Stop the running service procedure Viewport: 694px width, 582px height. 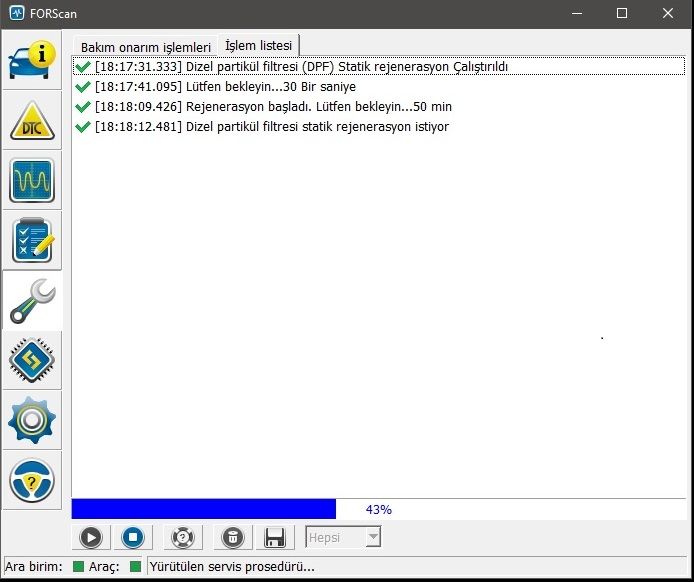tap(133, 538)
